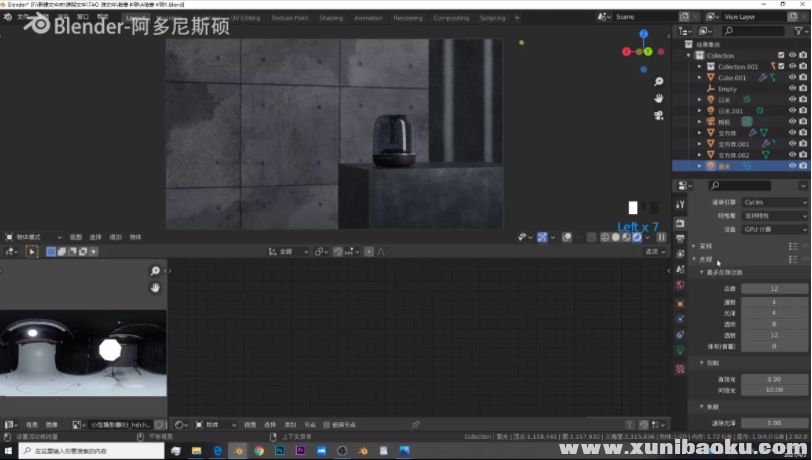Switch to the Compositing workspace tab
Image resolution: width=812 pixels, height=460 pixels.
point(451,18)
